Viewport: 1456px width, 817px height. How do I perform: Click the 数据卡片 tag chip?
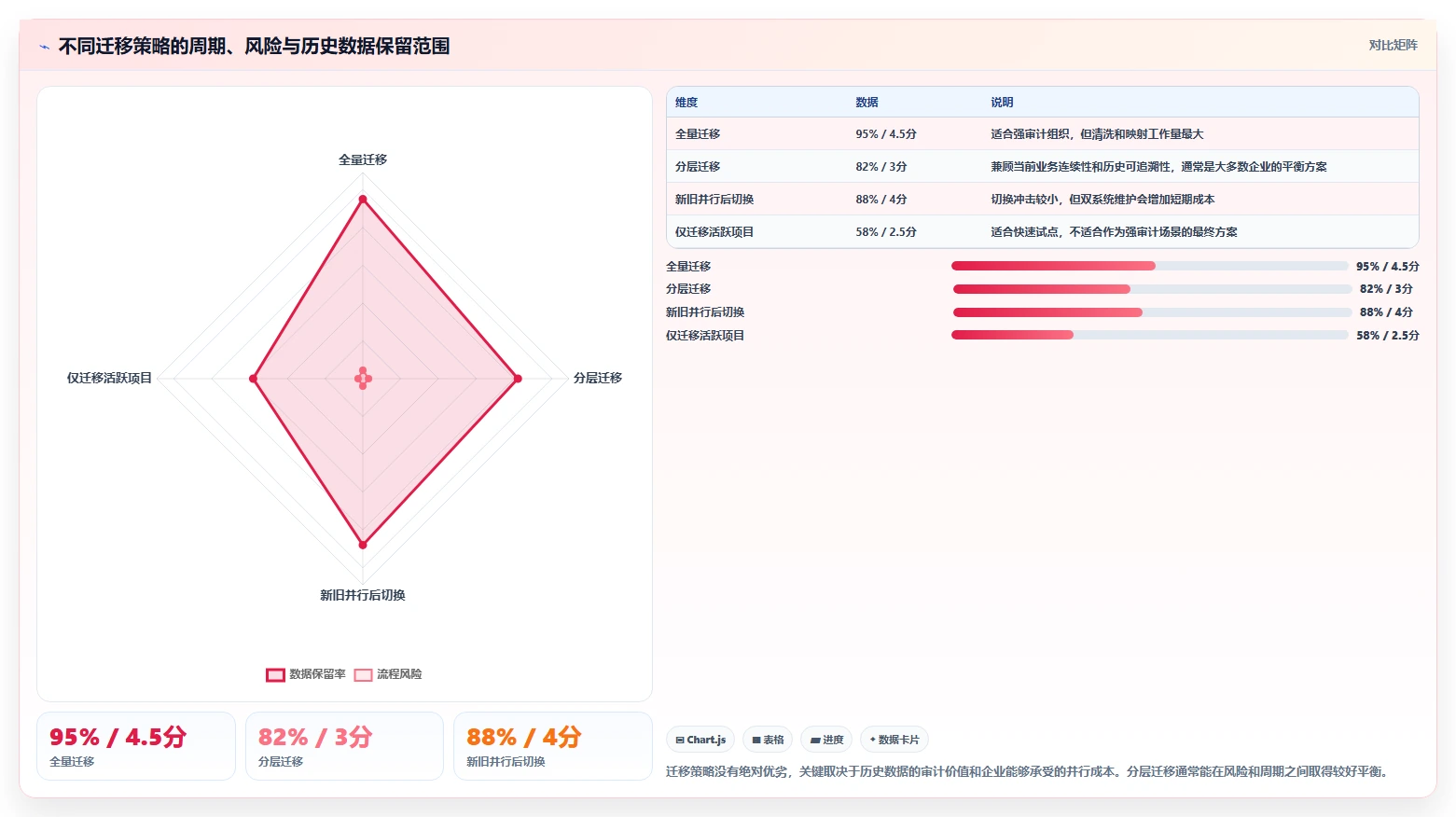point(894,740)
